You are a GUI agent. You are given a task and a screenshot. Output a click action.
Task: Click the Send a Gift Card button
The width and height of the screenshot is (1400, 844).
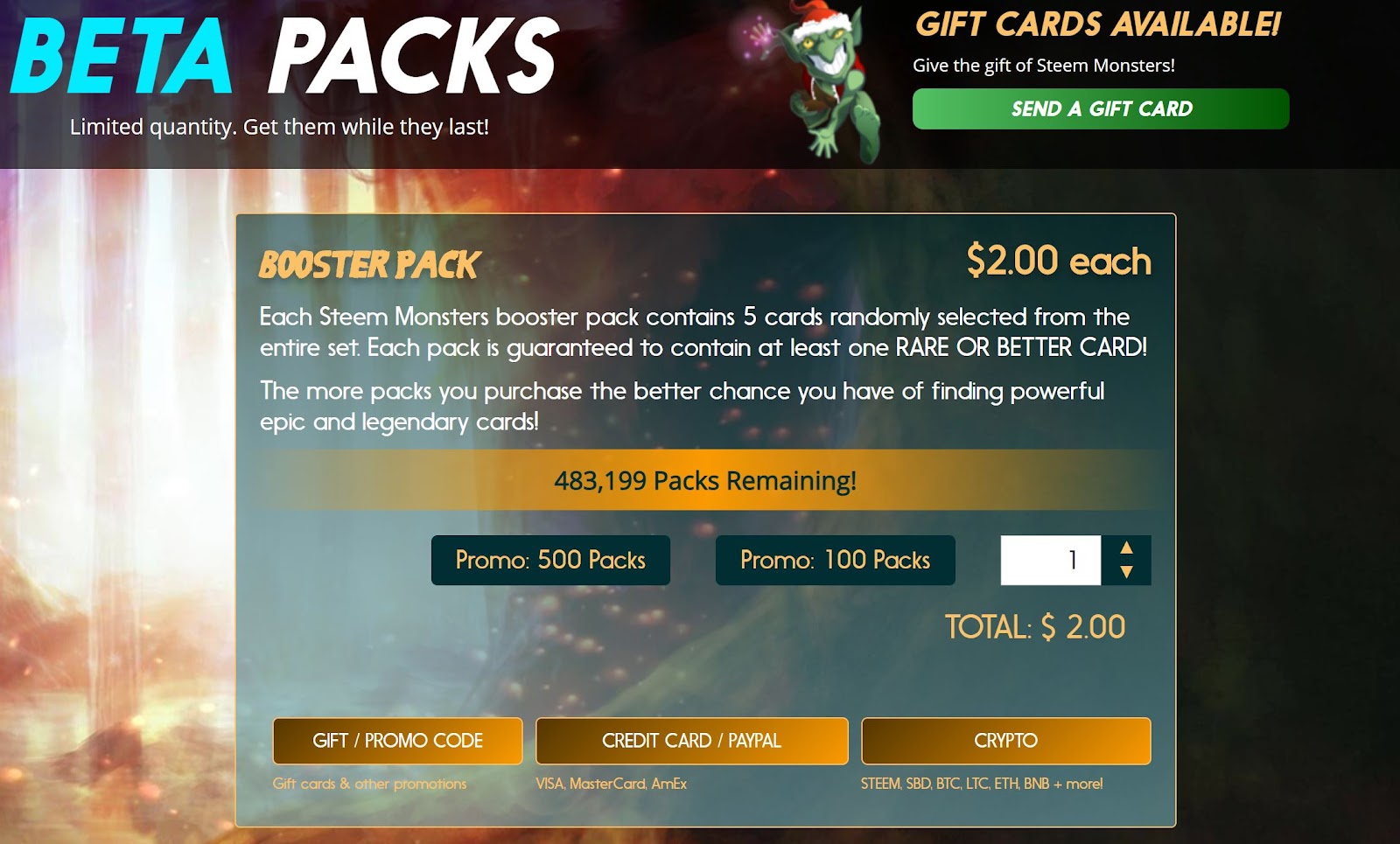(x=1100, y=108)
